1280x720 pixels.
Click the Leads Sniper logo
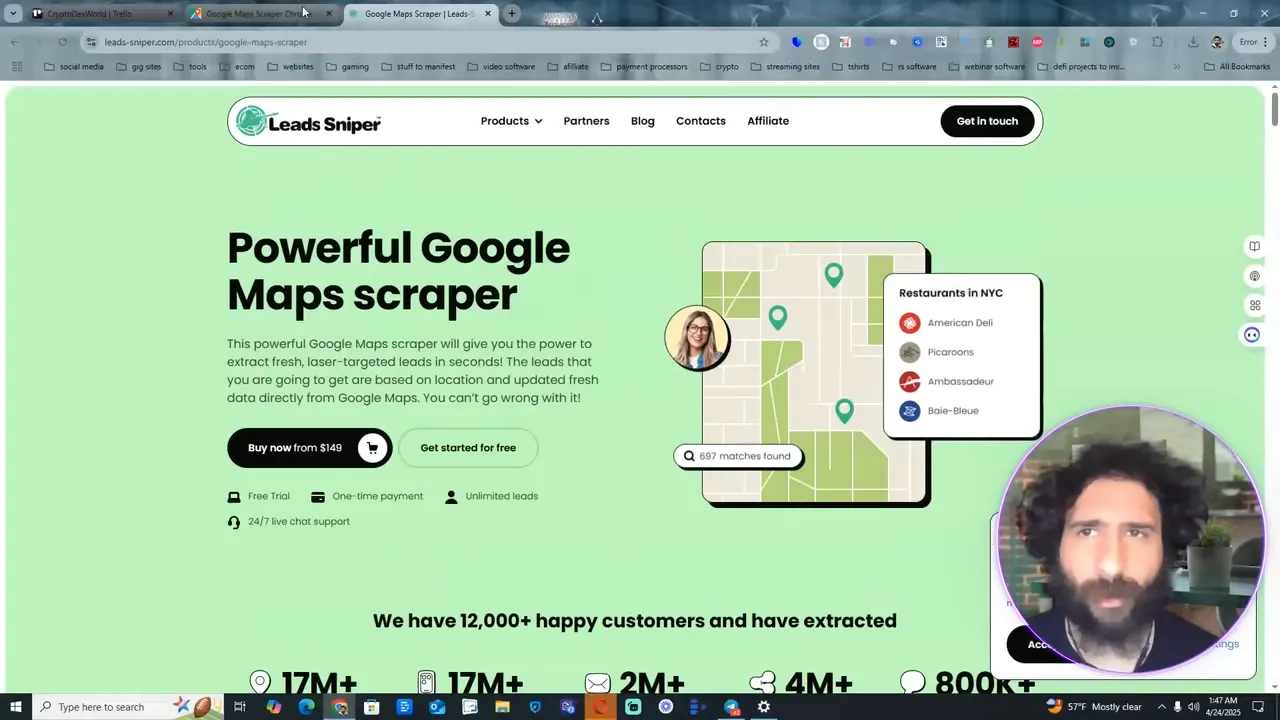tap(308, 122)
